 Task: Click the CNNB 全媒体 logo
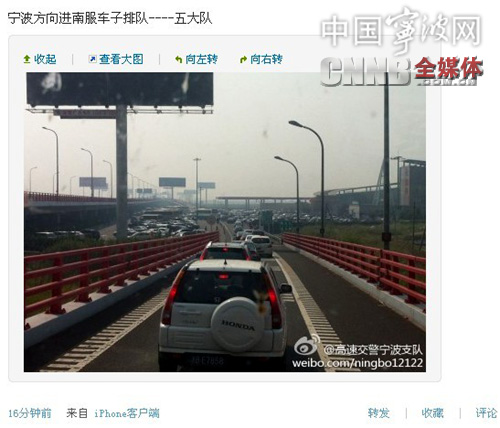pos(402,71)
